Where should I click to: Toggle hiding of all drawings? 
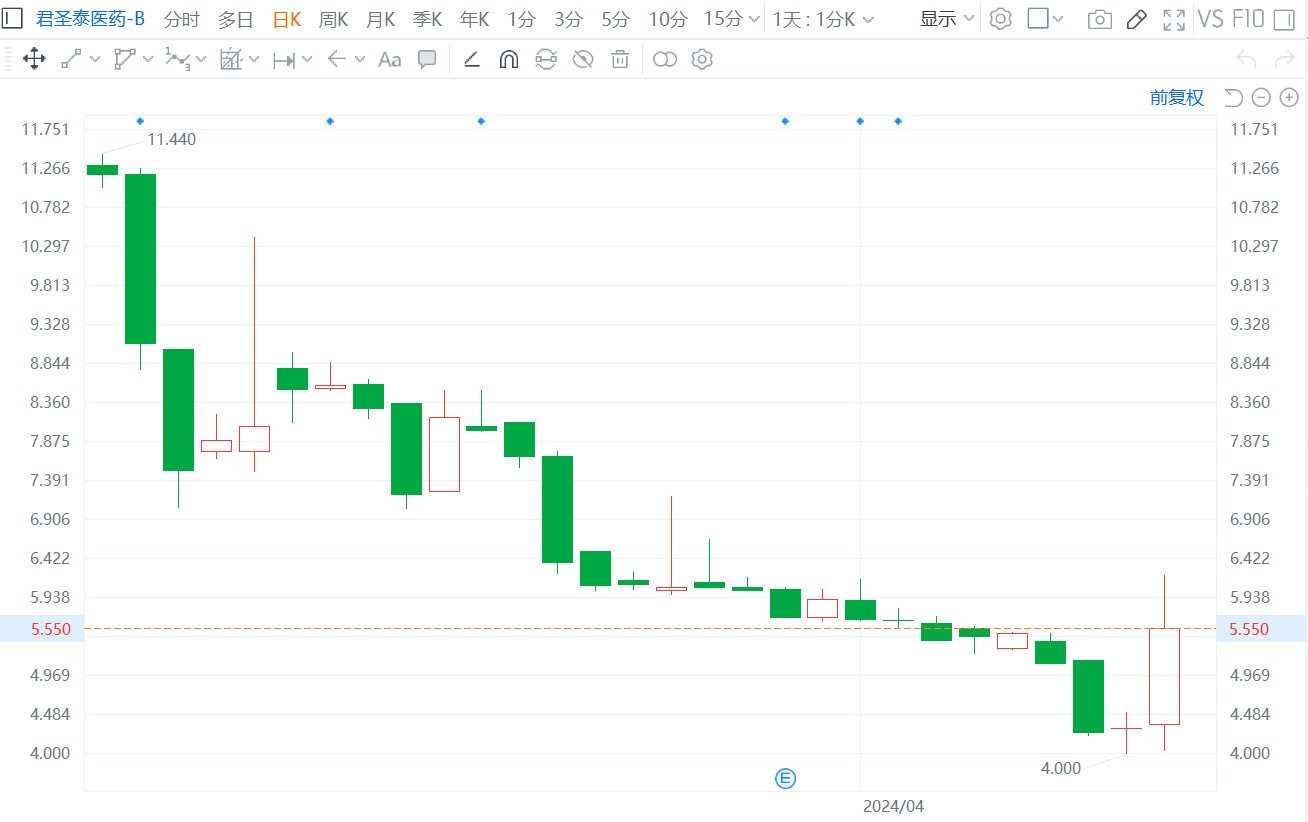pos(583,60)
